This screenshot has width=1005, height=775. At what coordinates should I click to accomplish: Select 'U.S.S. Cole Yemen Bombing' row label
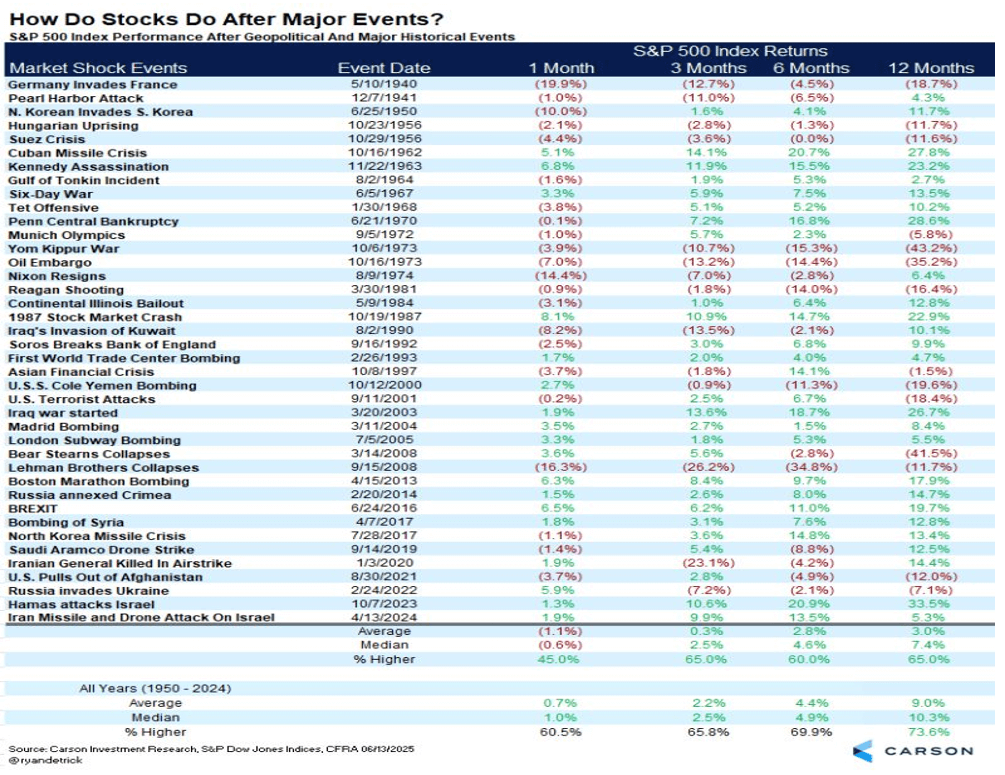(x=102, y=386)
